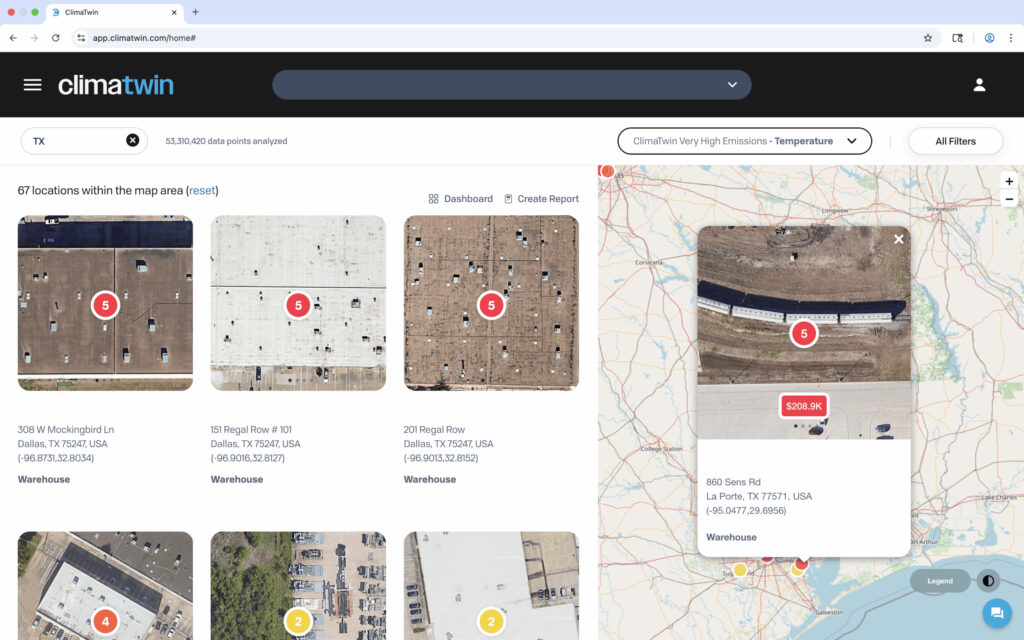Click the red $208.9K price tag

coord(803,406)
